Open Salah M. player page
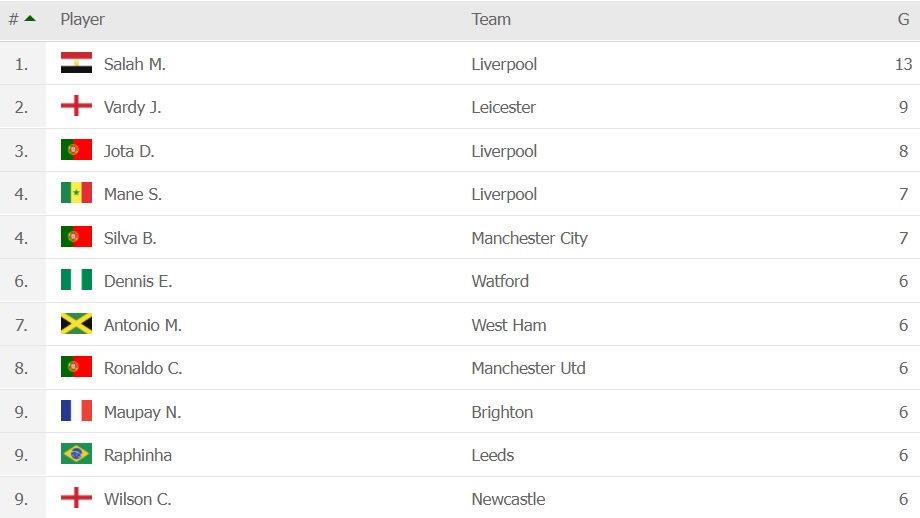 point(135,64)
